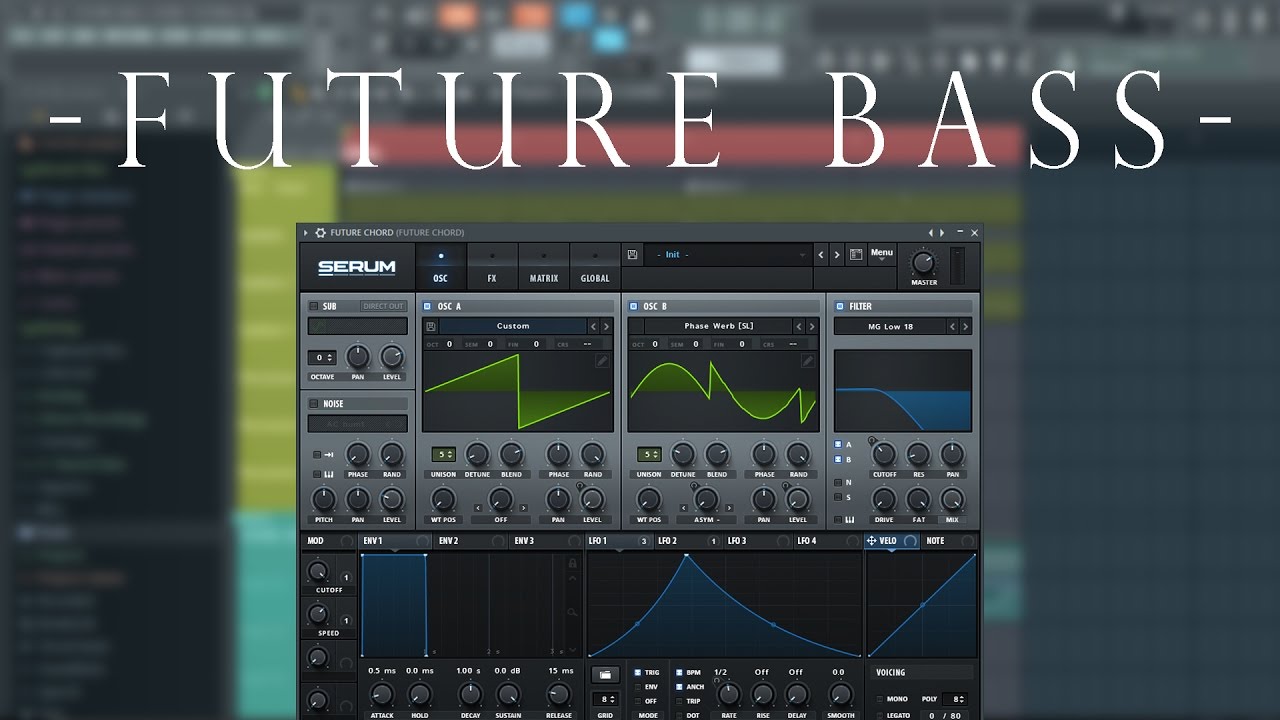This screenshot has height=720, width=1280.
Task: Click the VELO move-arrows icon
Action: (x=872, y=541)
